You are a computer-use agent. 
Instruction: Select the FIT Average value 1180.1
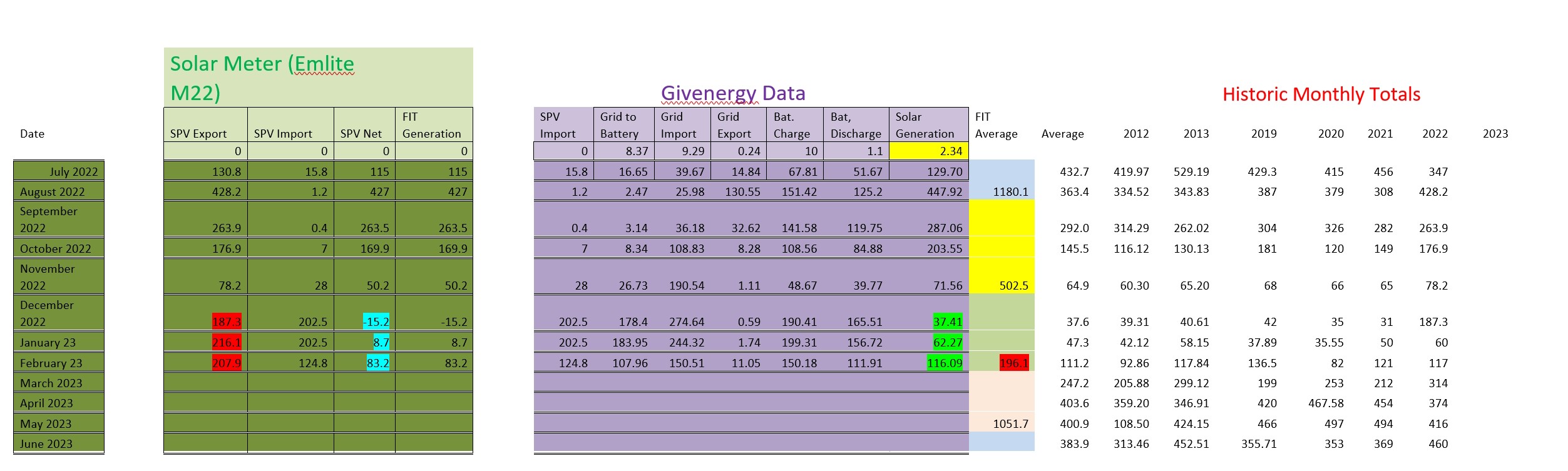point(1010,191)
